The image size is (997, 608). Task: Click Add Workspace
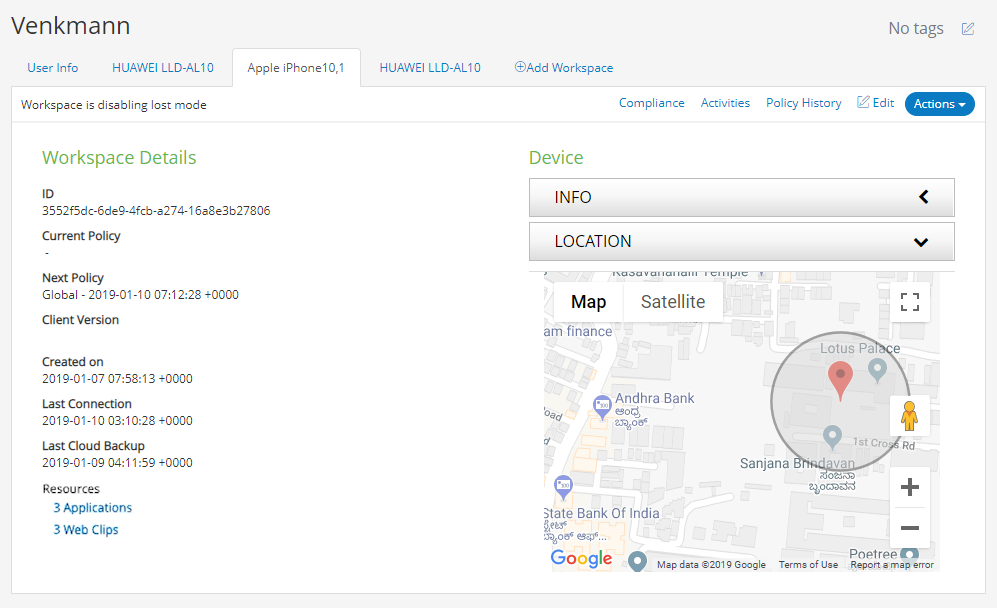[564, 67]
